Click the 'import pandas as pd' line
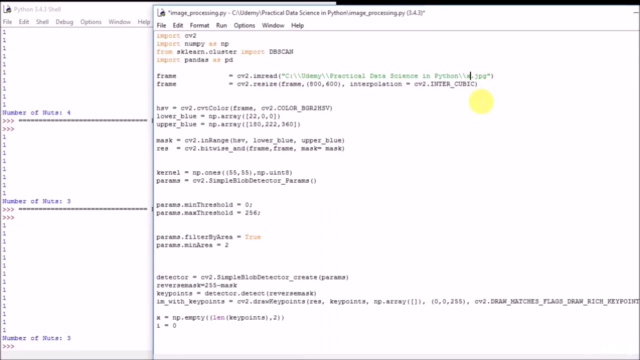This screenshot has width=640, height=360. [195, 60]
